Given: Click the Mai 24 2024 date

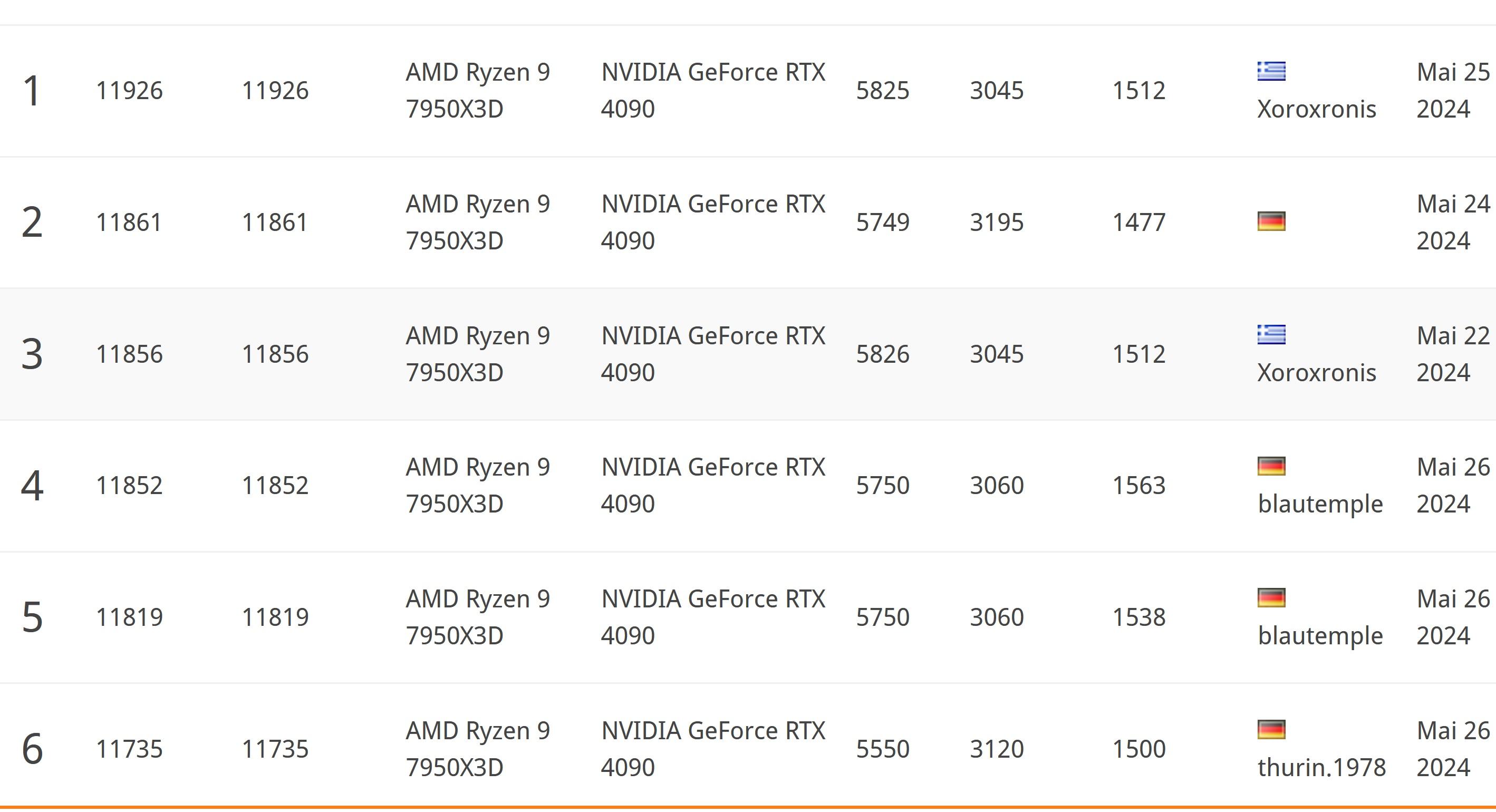Looking at the screenshot, I should [1452, 222].
